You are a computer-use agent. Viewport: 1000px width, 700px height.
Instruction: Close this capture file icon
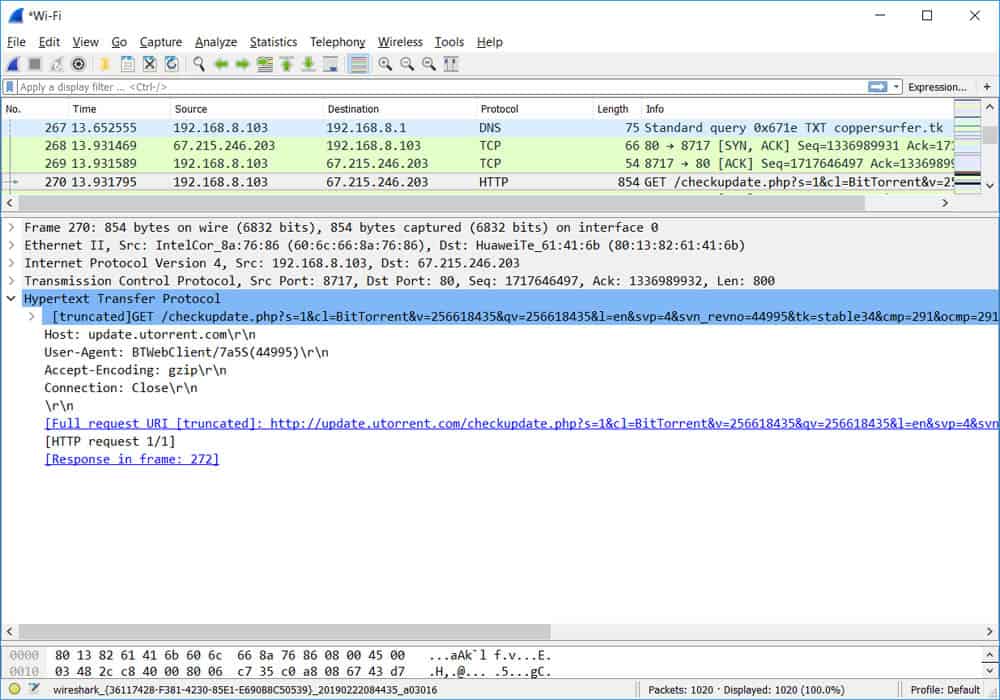(149, 64)
